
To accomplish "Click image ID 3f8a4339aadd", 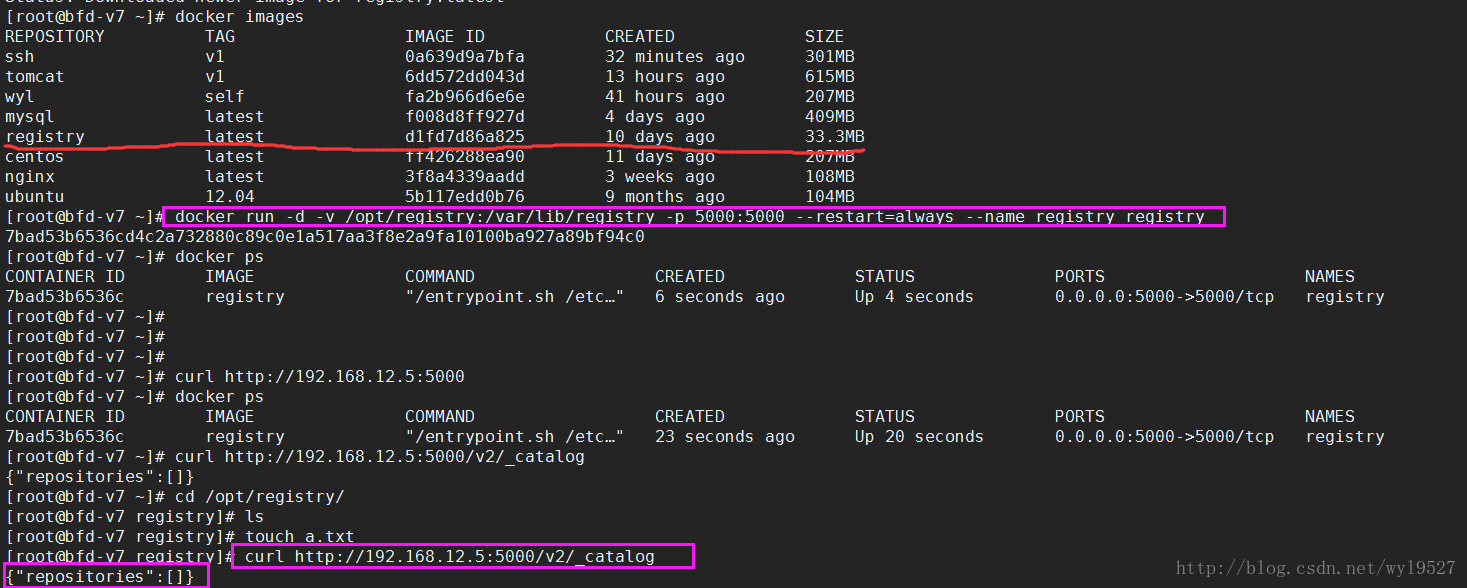I will (465, 176).
